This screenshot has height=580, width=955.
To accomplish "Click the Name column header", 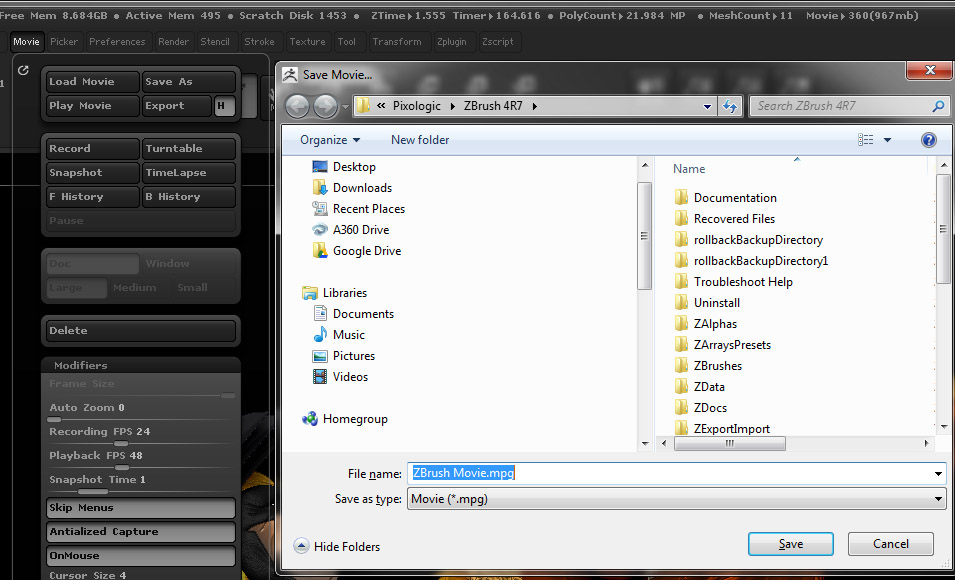I will [689, 169].
